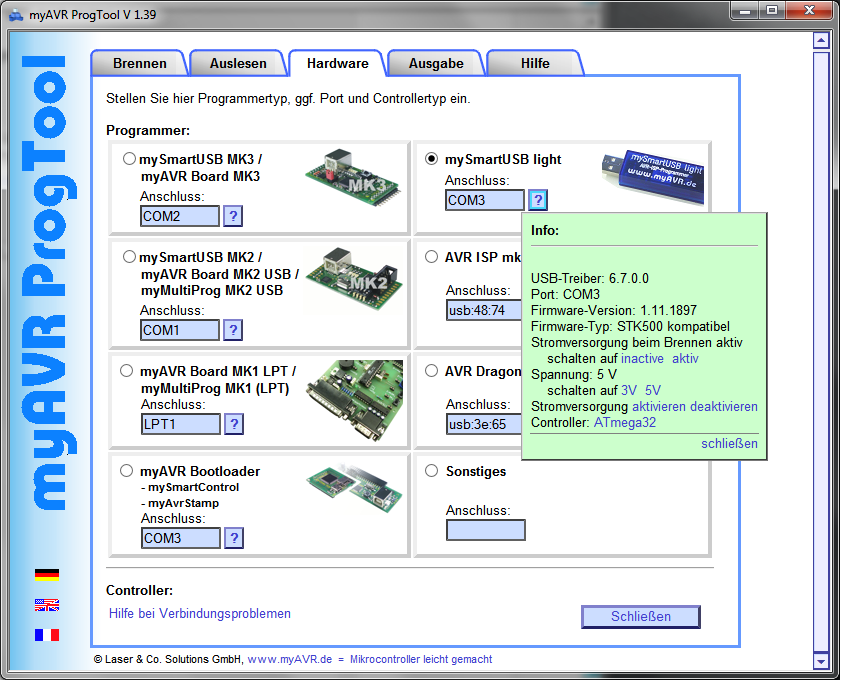Click usb:3e:65 AVR Dragon port field

pos(484,424)
